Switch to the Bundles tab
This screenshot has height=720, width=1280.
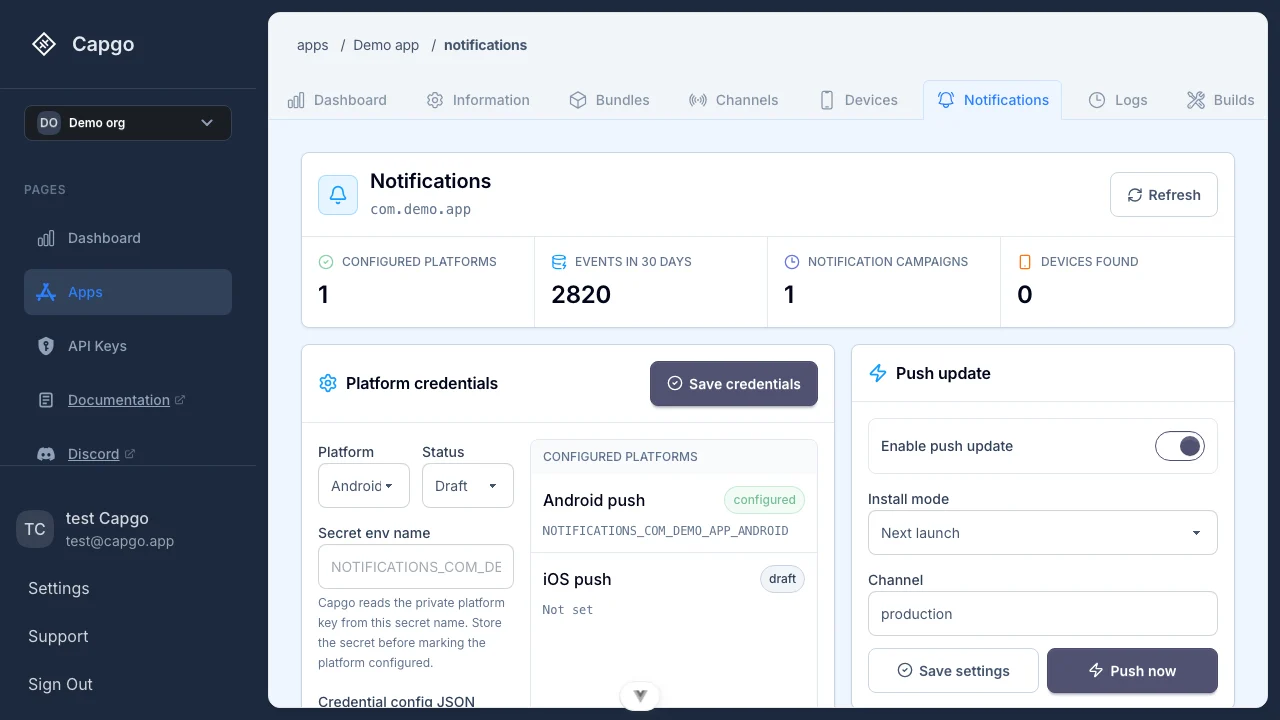(x=610, y=100)
